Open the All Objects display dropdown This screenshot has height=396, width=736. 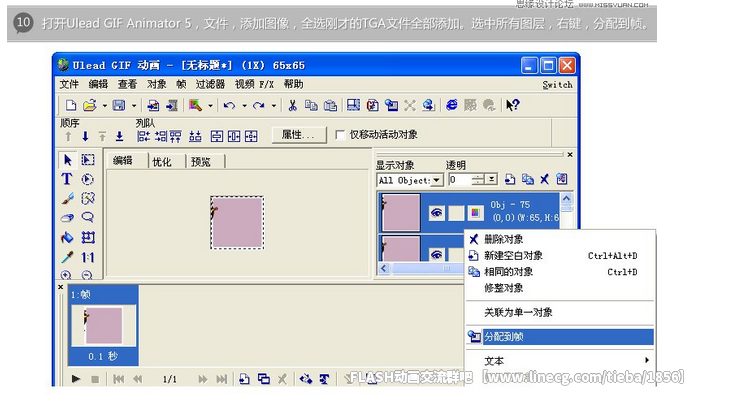(x=437, y=180)
